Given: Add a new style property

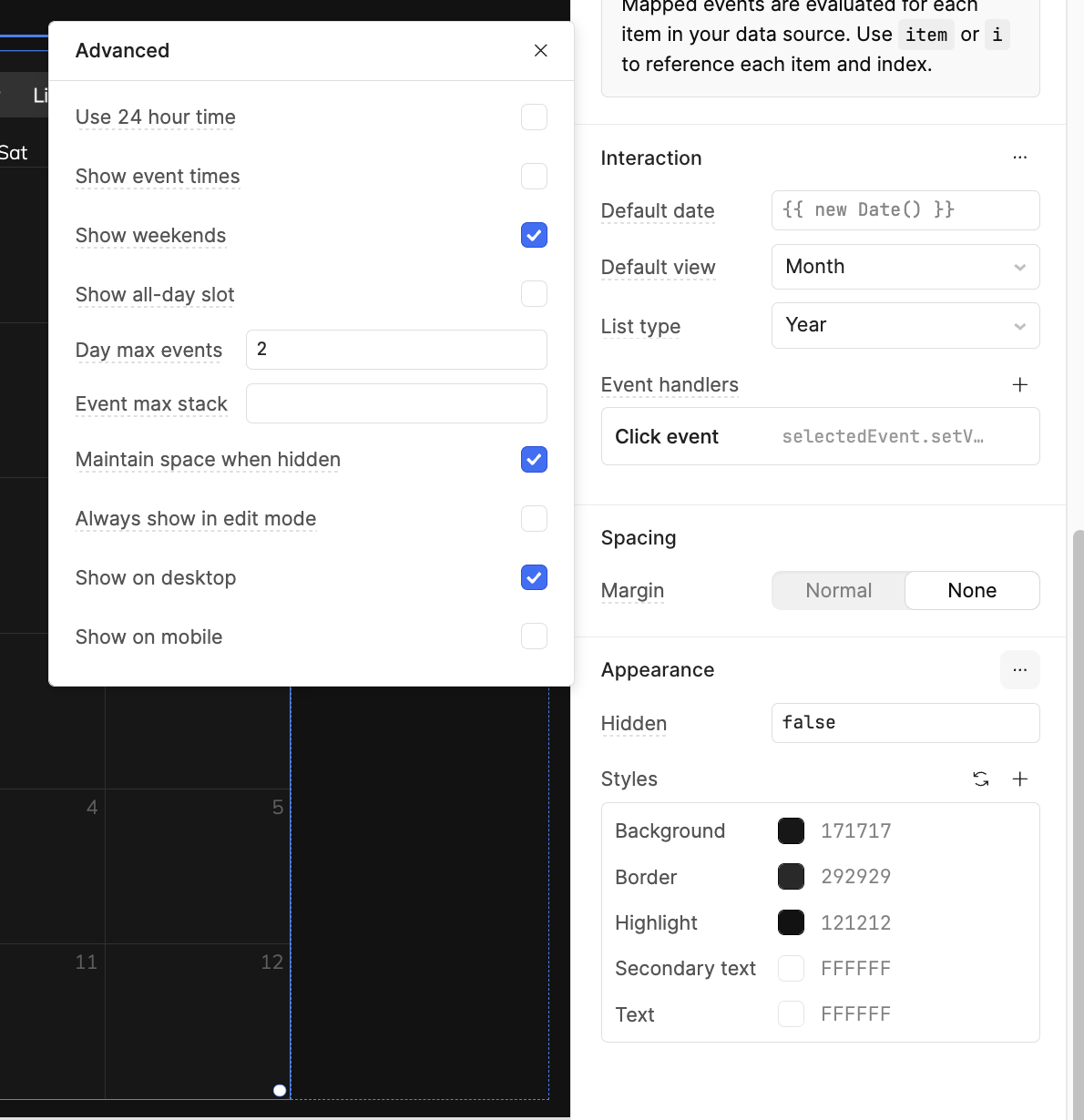Looking at the screenshot, I should (1019, 779).
